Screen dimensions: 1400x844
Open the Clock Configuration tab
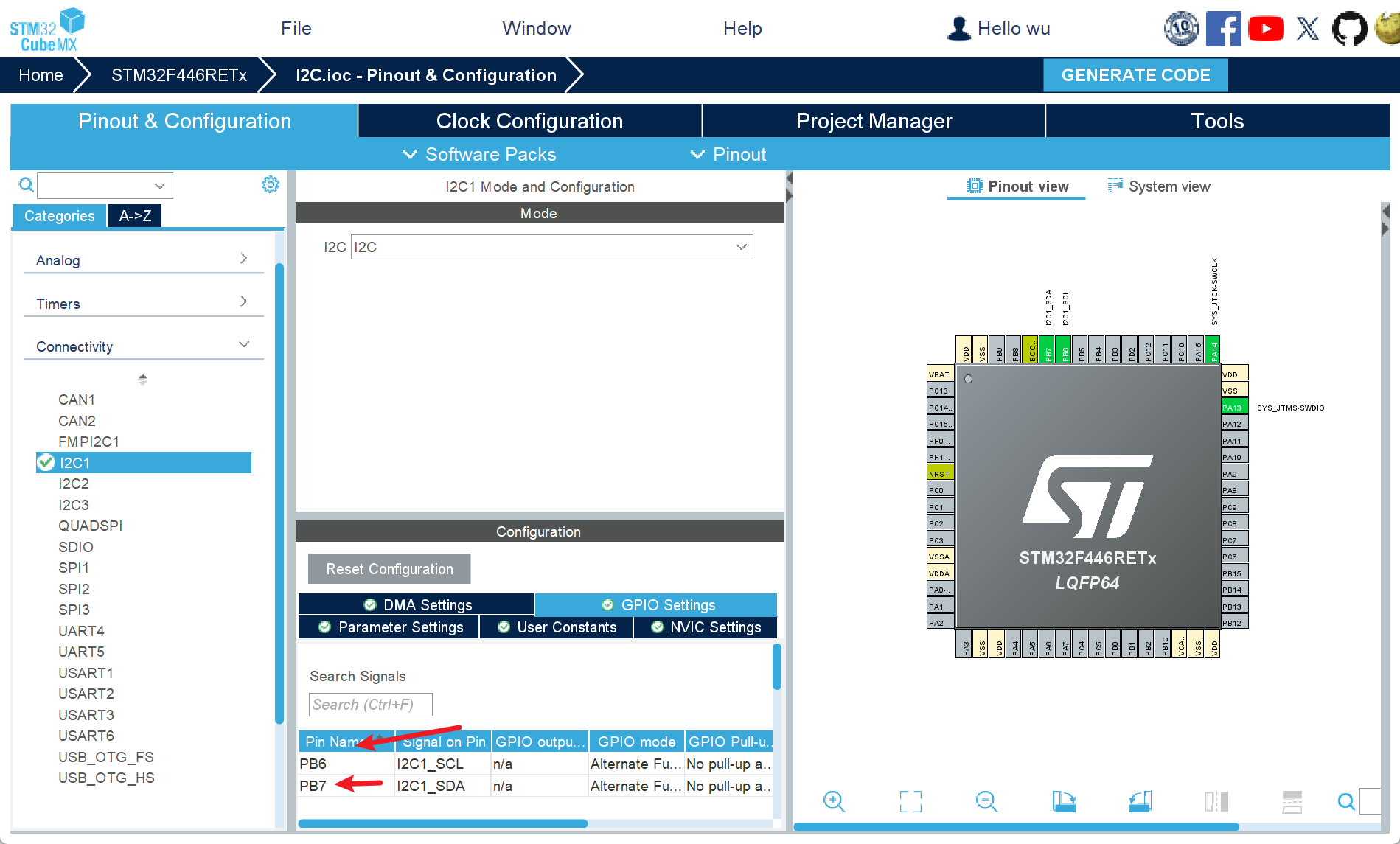pos(529,121)
